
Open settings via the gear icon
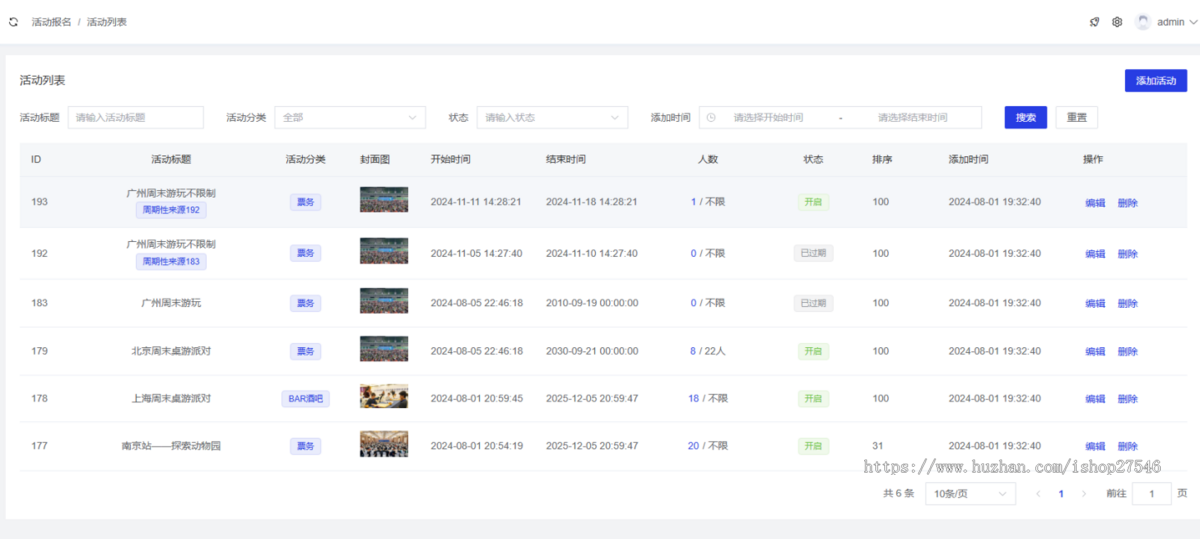1117,22
